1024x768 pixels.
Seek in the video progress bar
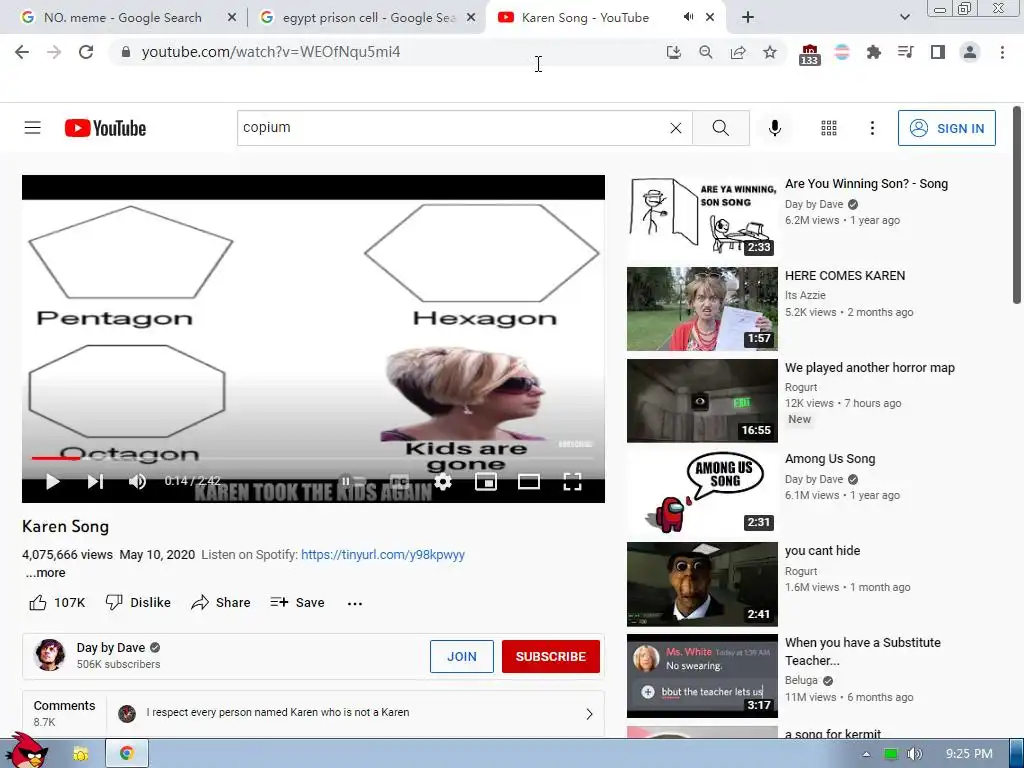tap(313, 458)
